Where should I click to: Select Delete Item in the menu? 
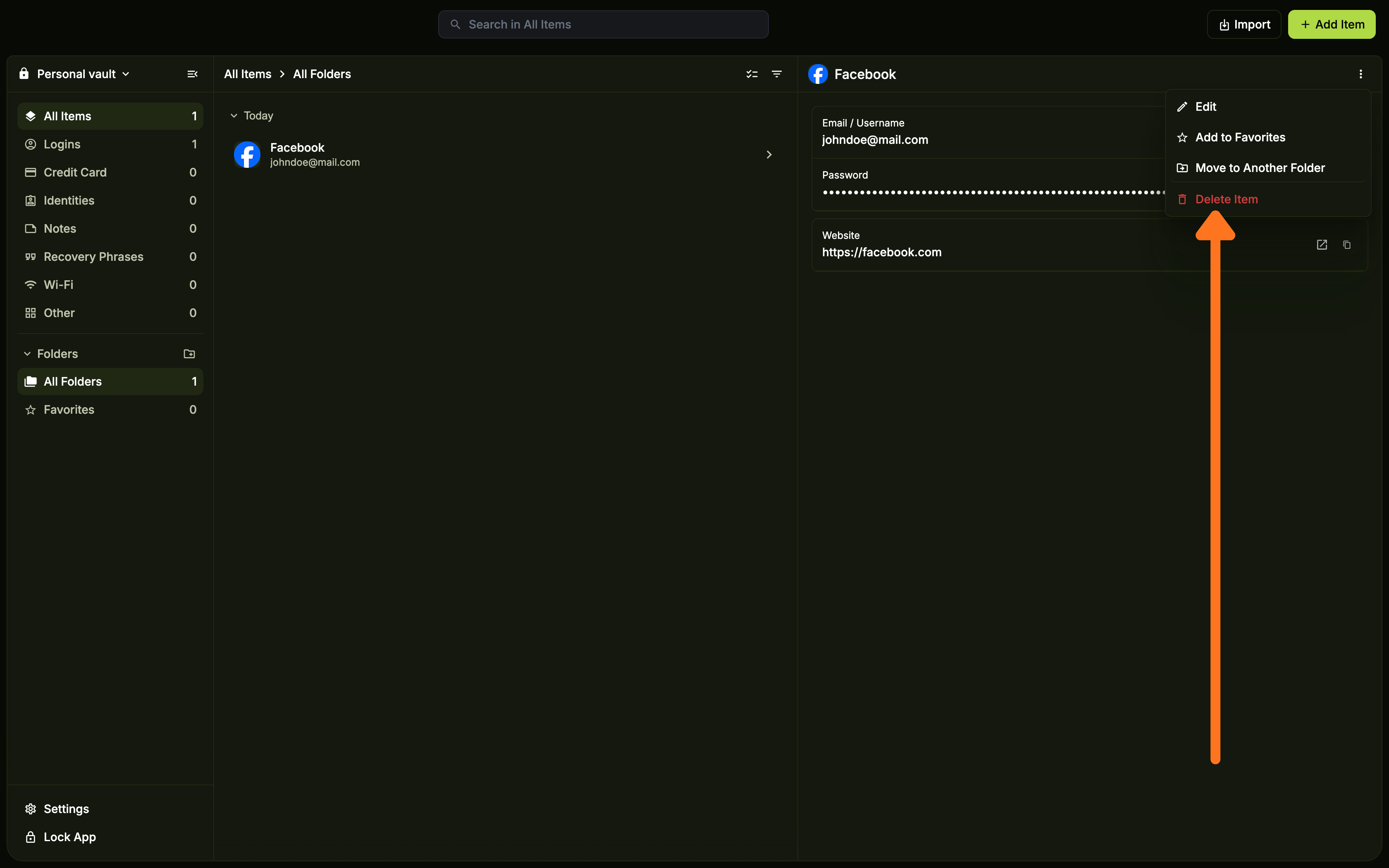click(1226, 199)
